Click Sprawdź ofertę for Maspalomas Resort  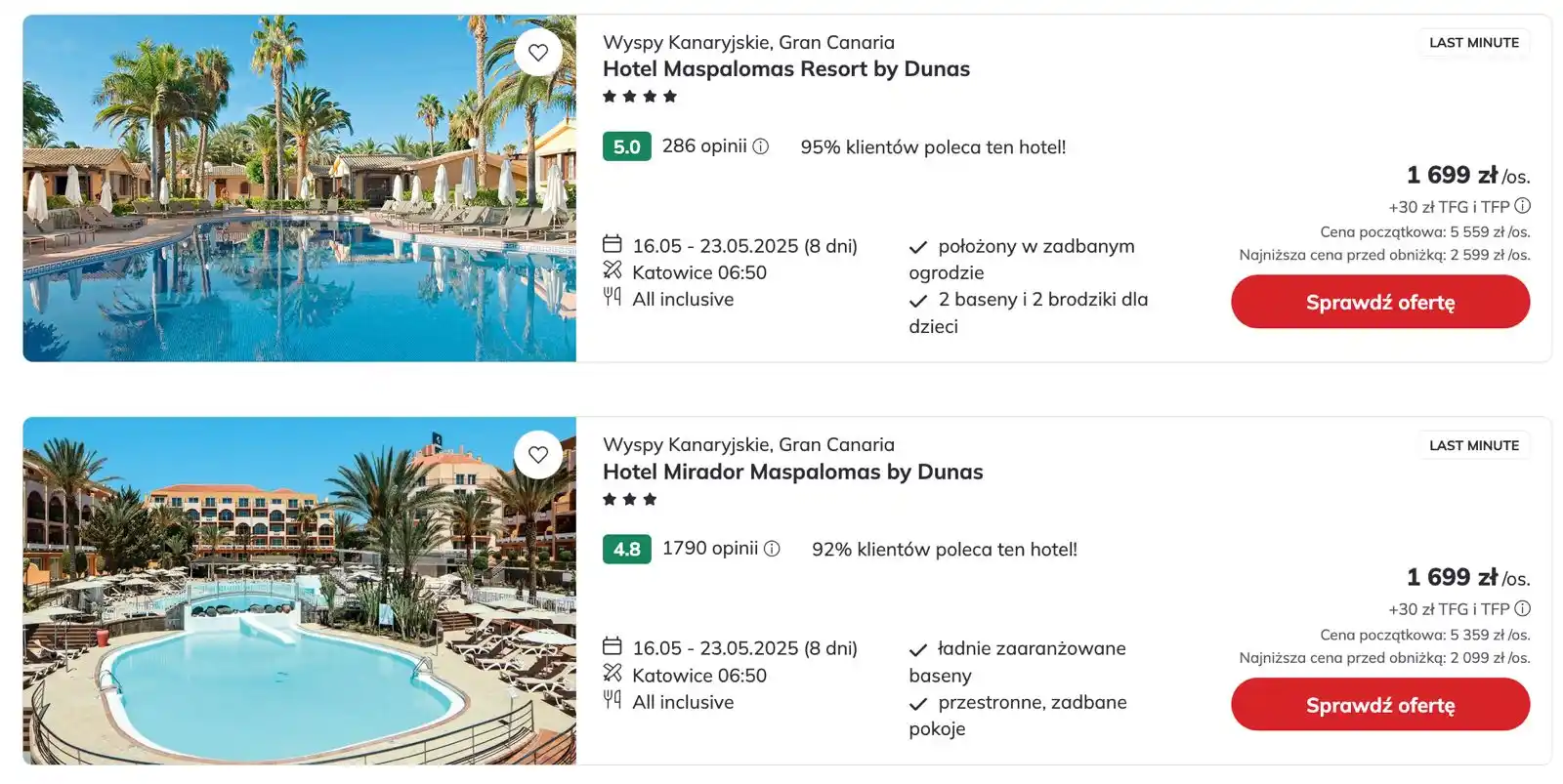click(1380, 302)
